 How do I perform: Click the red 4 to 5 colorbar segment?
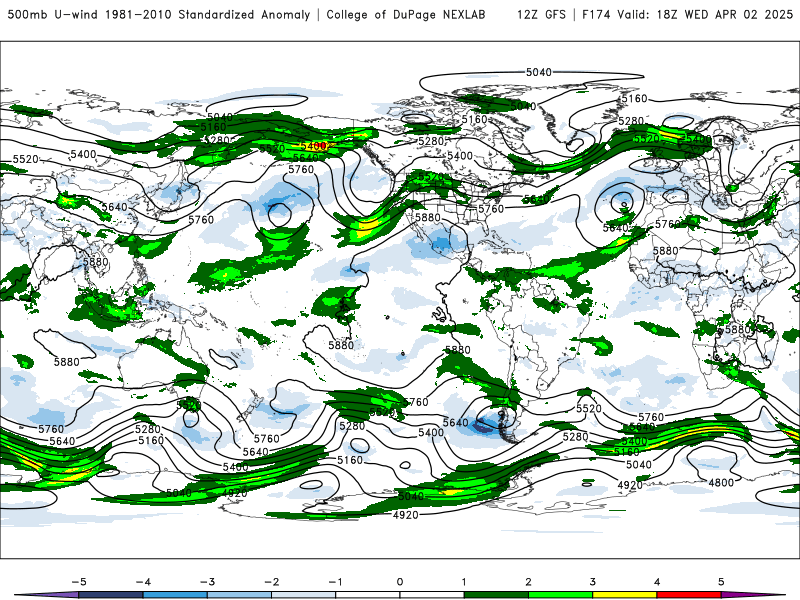689,595
